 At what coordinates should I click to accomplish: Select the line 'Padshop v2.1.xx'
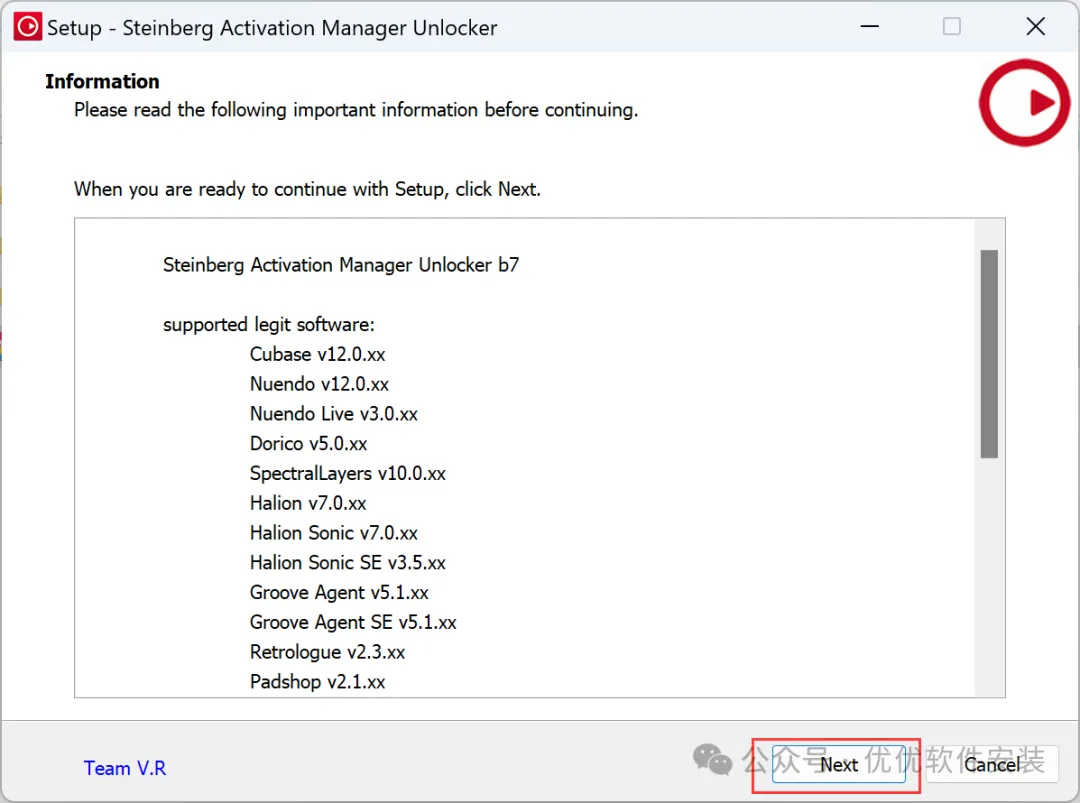pos(318,682)
